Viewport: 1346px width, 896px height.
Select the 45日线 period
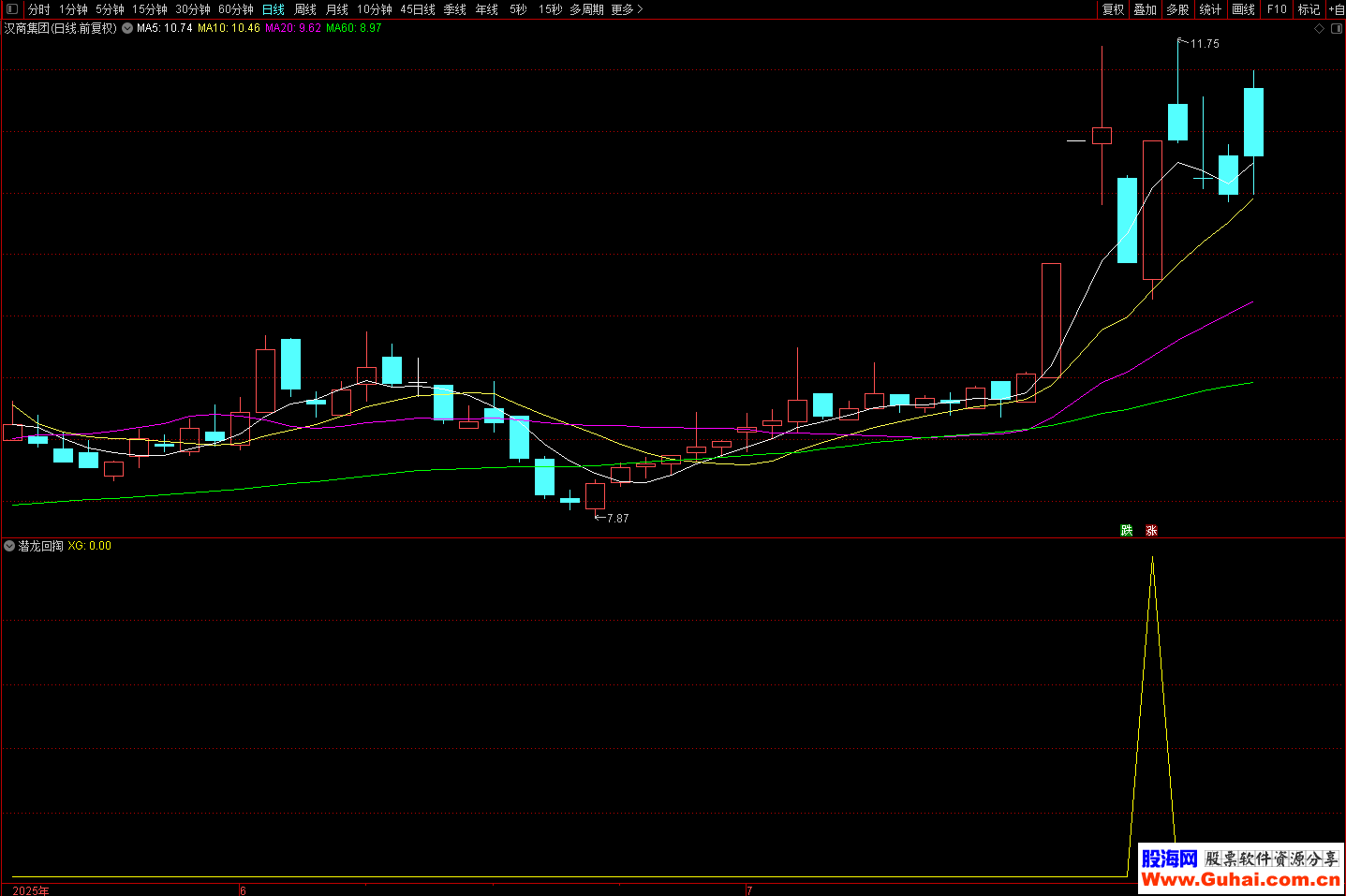[x=418, y=9]
